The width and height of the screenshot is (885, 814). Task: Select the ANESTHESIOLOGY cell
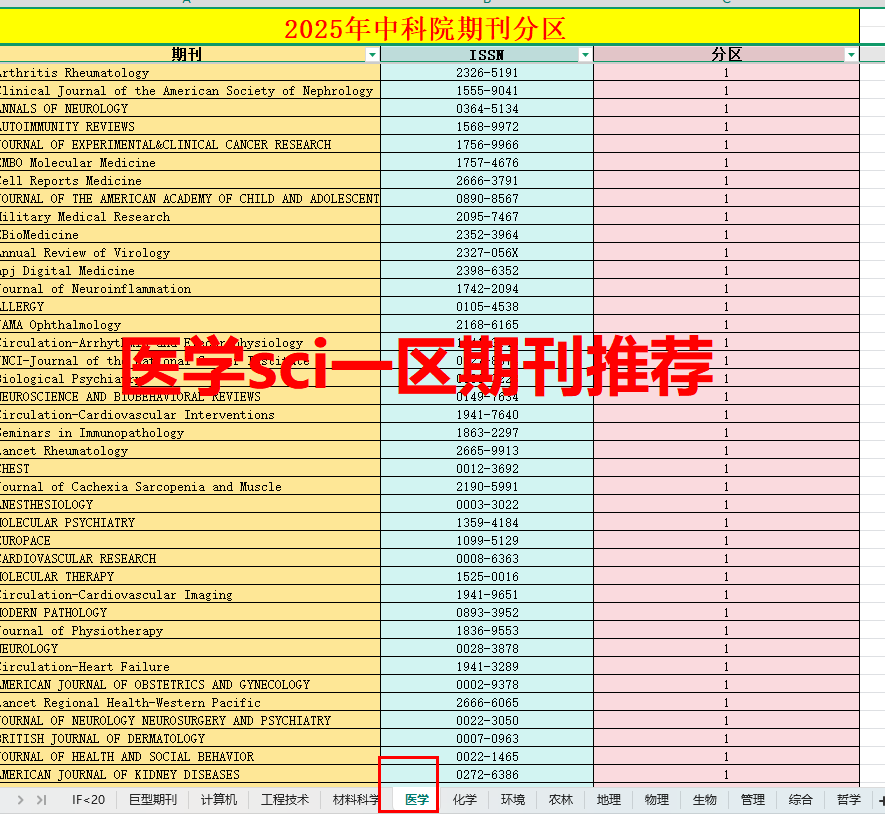pyautogui.click(x=190, y=505)
